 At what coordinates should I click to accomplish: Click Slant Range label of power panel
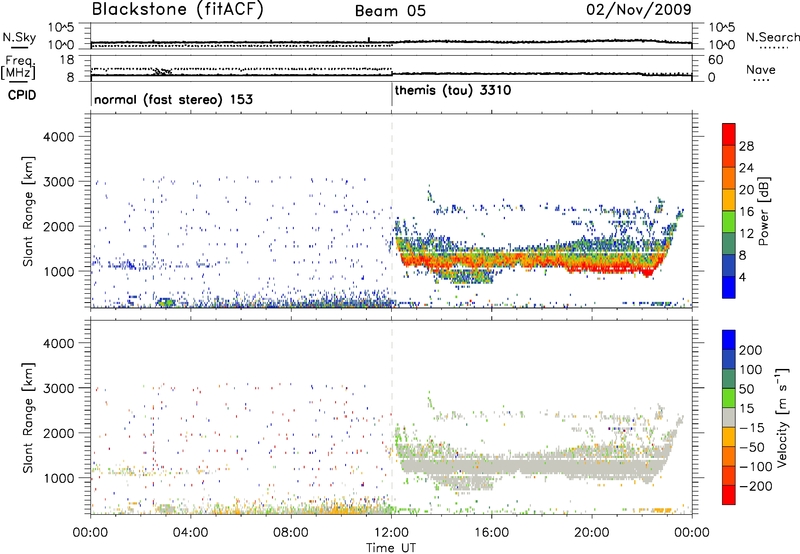(28, 211)
